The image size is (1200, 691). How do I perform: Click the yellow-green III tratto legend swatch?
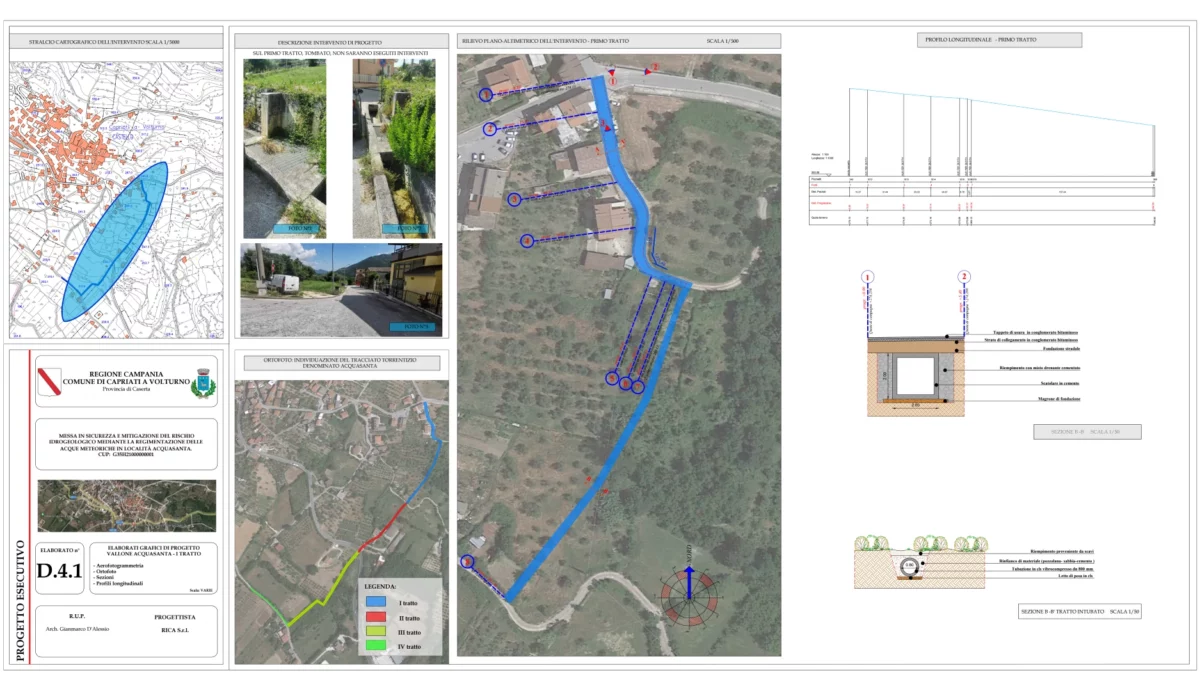pyautogui.click(x=378, y=632)
